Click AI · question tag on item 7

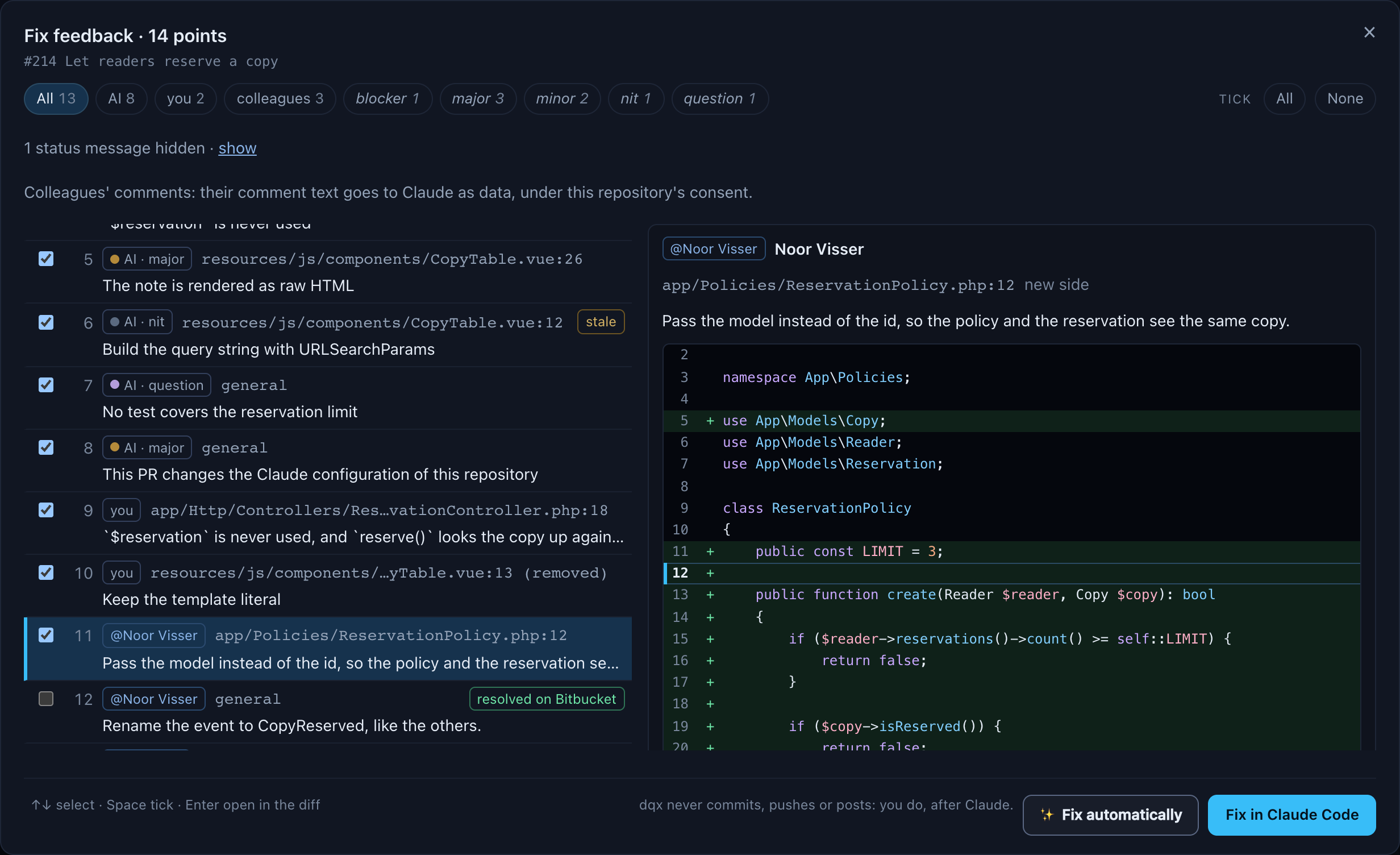(x=156, y=385)
